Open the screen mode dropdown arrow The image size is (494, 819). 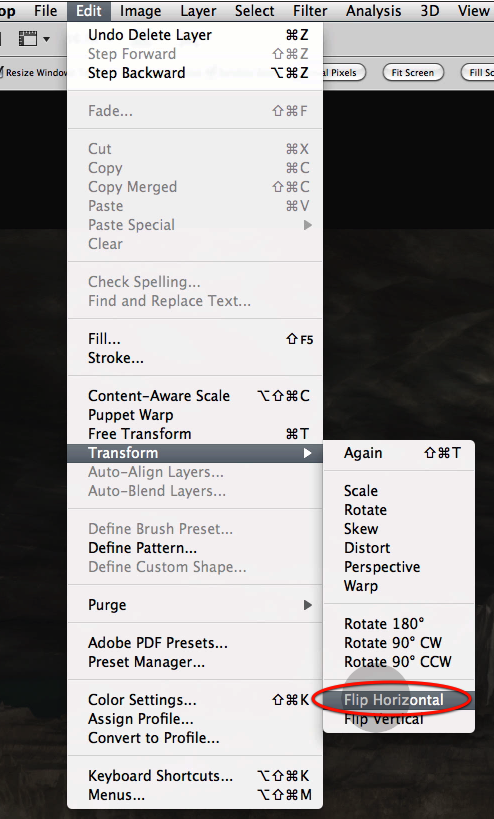pos(46,39)
